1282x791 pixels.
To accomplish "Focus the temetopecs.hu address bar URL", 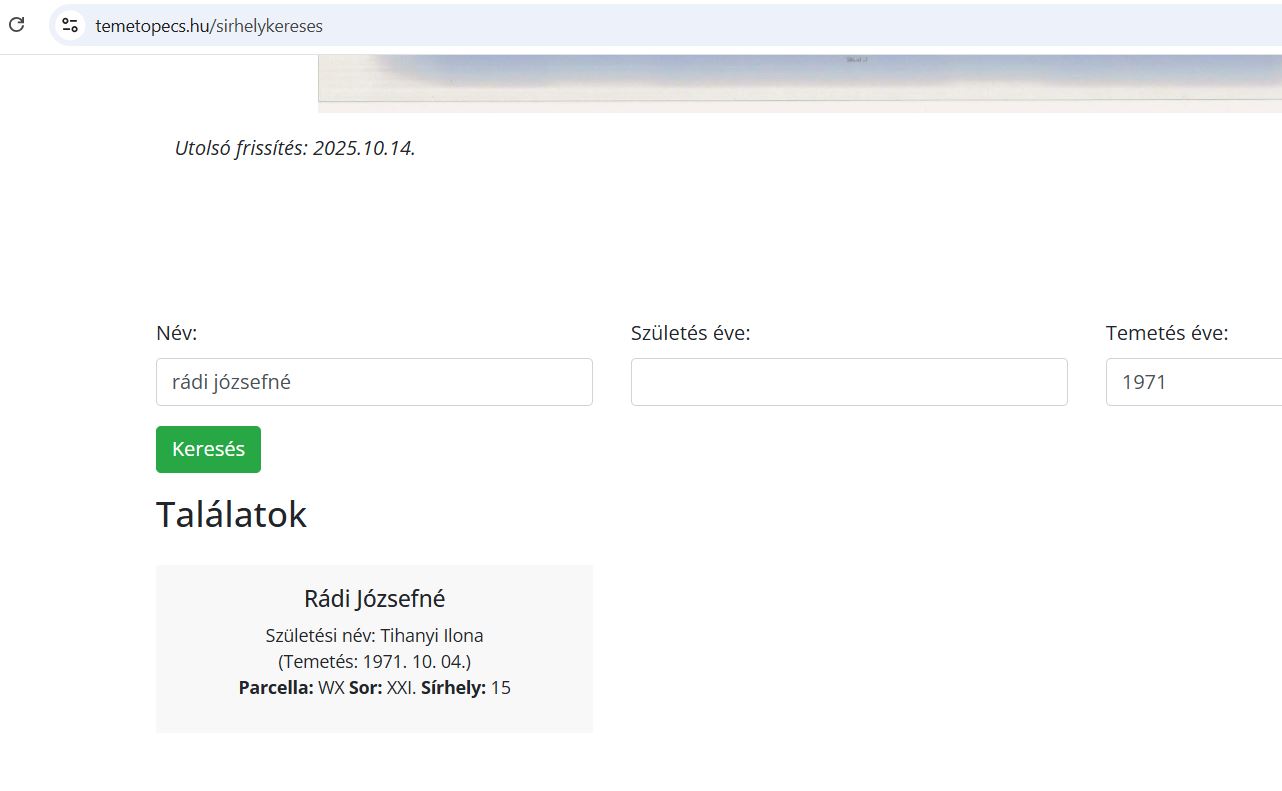I will click(x=209, y=26).
